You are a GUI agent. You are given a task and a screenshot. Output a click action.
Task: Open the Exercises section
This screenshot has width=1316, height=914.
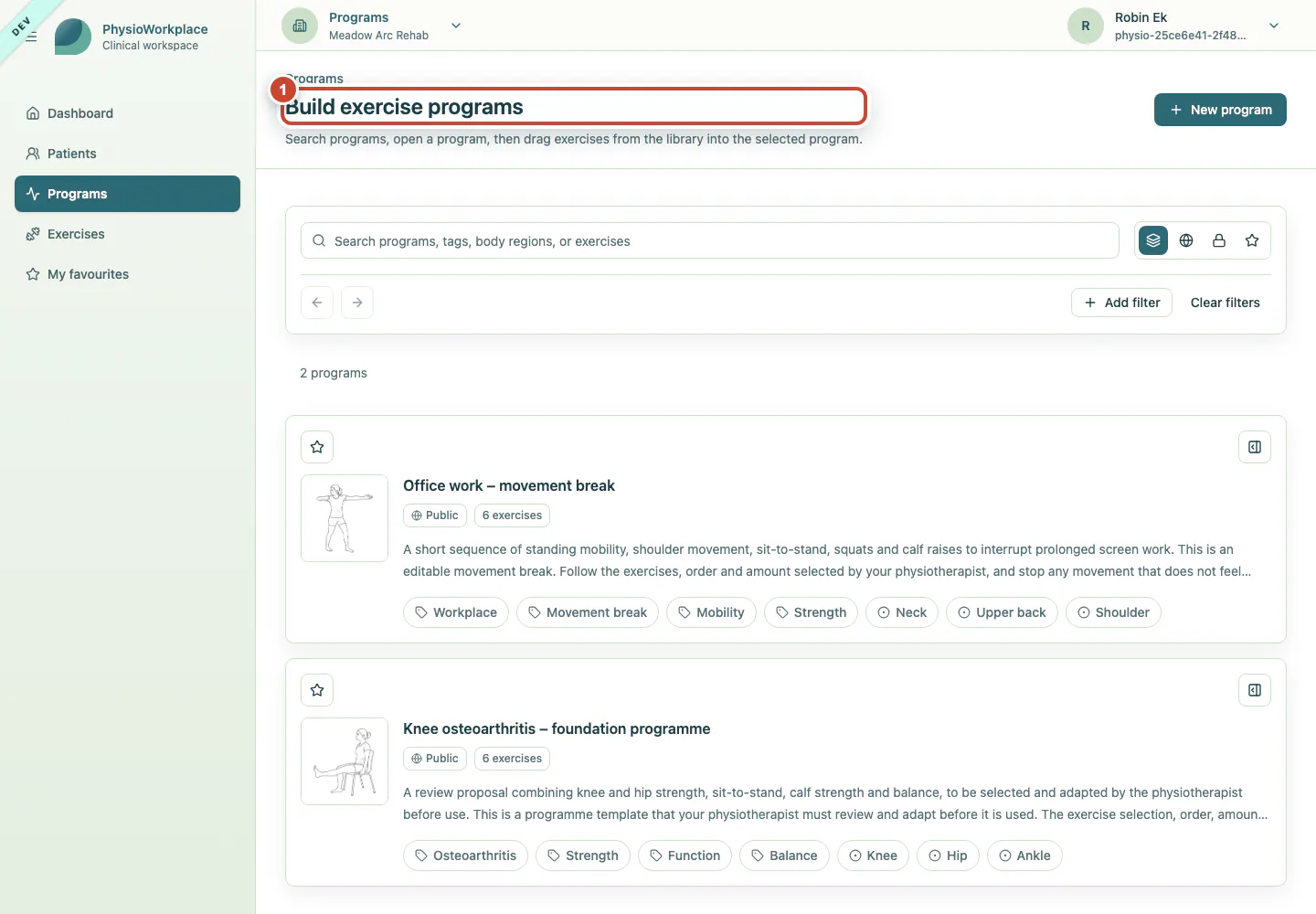127,234
